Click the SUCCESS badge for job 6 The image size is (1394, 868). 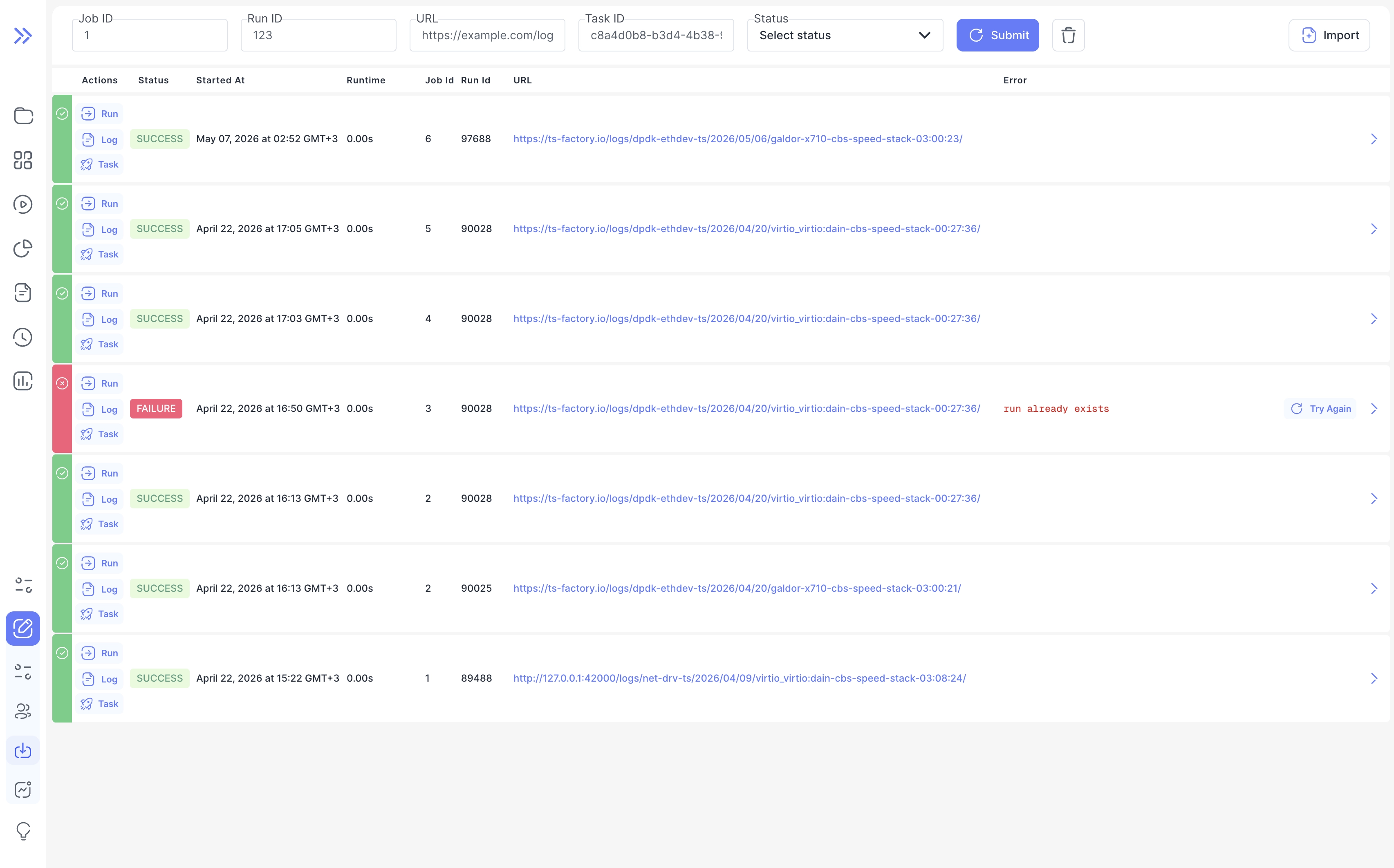(x=159, y=139)
